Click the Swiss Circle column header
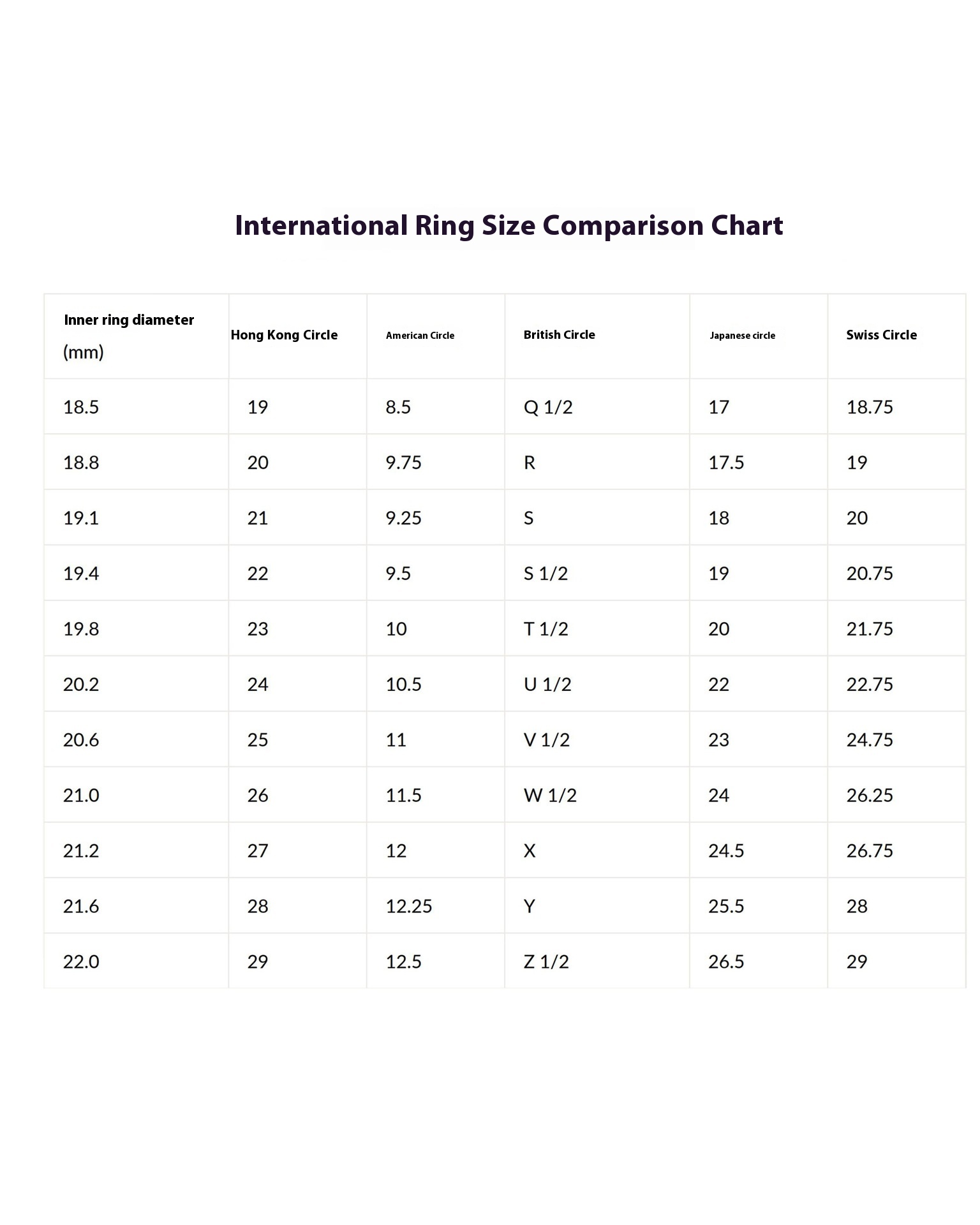 (896, 336)
